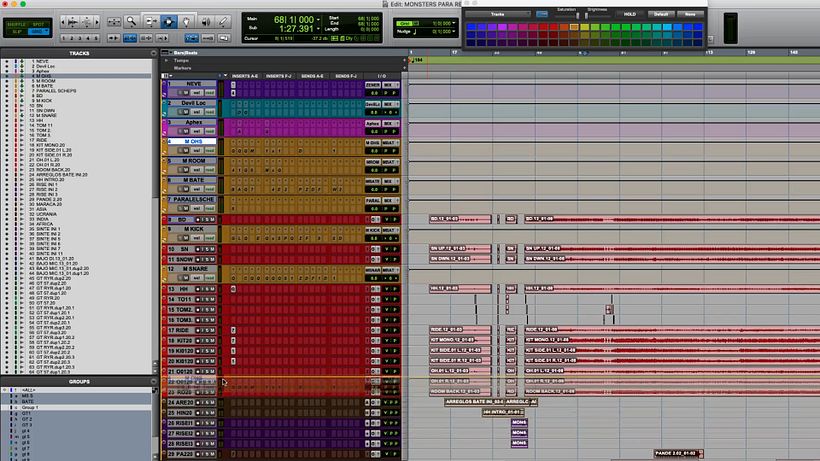The width and height of the screenshot is (820, 461).
Task: Open color palette Tracks target dropdown
Action: (497, 14)
